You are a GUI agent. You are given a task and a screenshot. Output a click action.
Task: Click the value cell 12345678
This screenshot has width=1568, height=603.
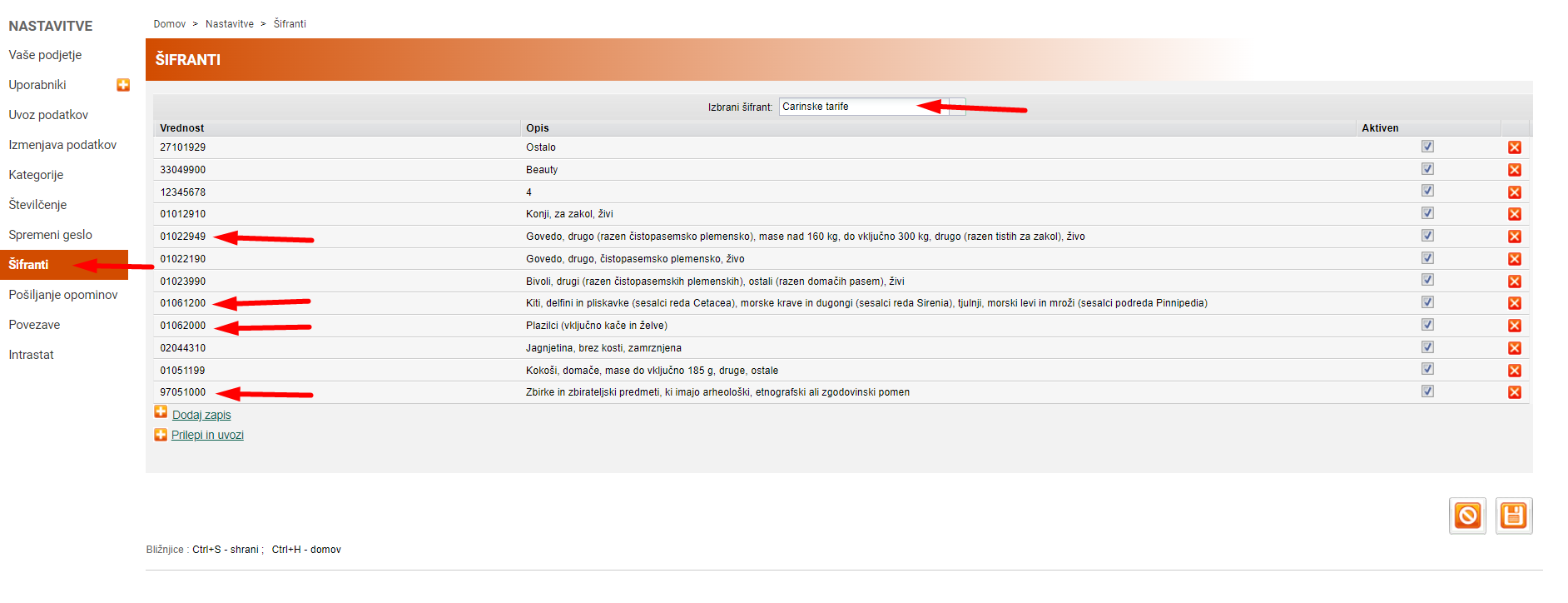[x=183, y=192]
